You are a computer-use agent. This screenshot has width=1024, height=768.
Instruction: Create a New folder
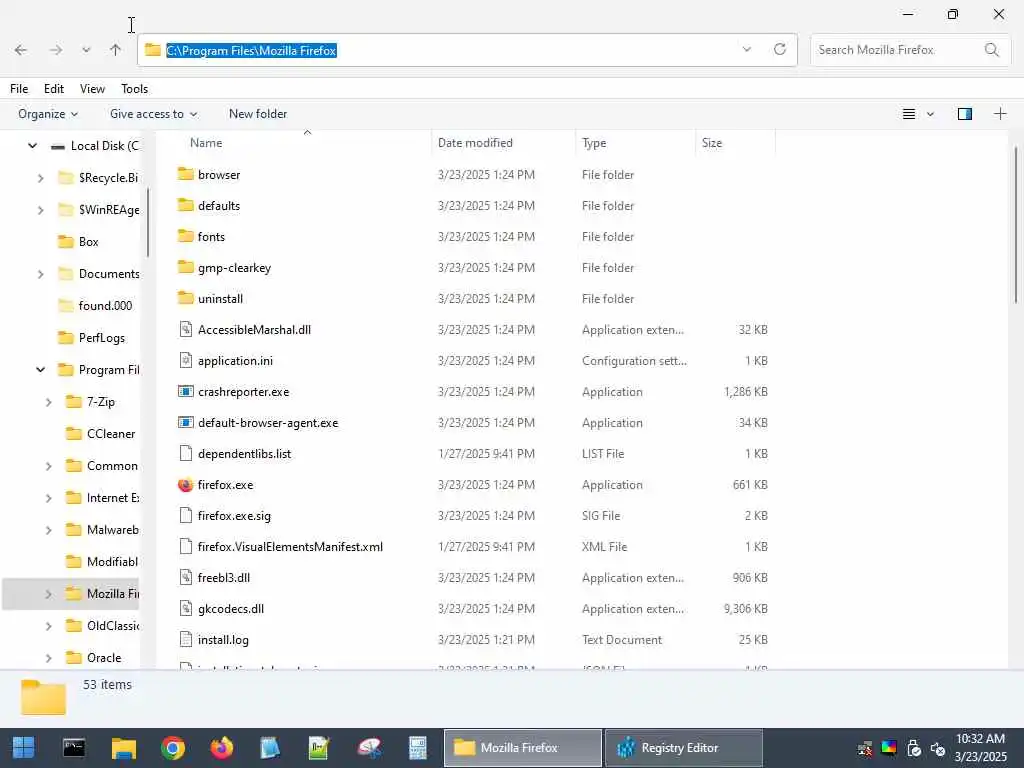click(x=258, y=114)
